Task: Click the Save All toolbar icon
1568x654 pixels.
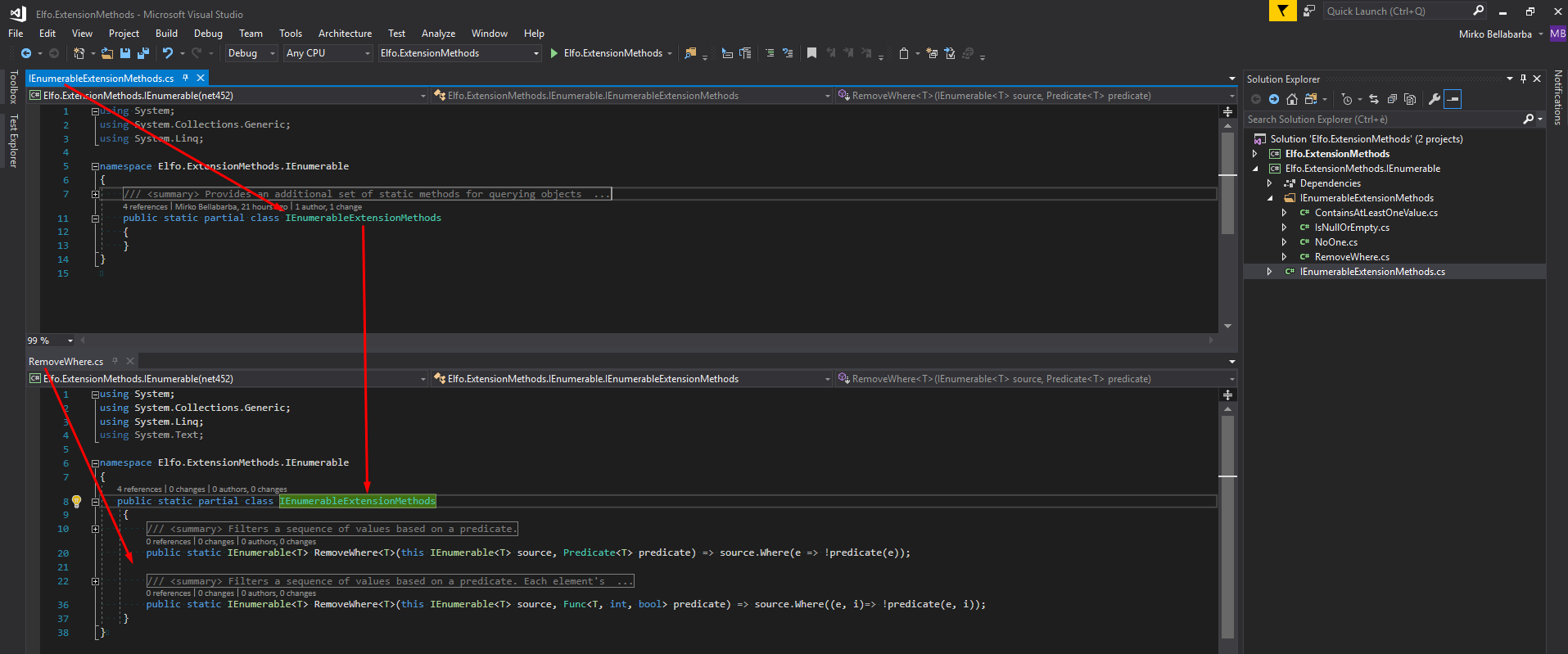Action: [143, 53]
